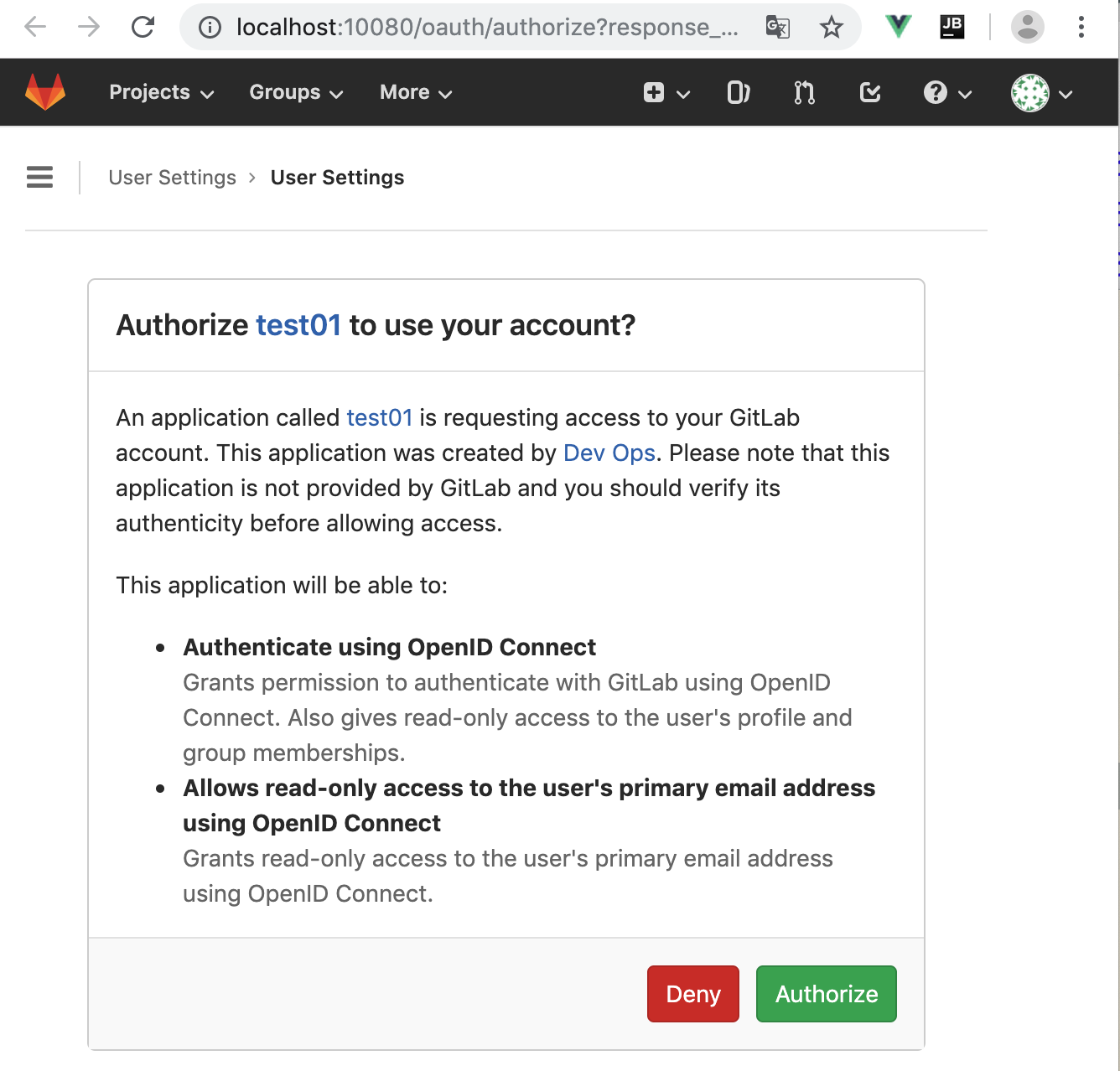
Task: Open the dropdown arrow beside the Help icon
Action: pyautogui.click(x=965, y=94)
